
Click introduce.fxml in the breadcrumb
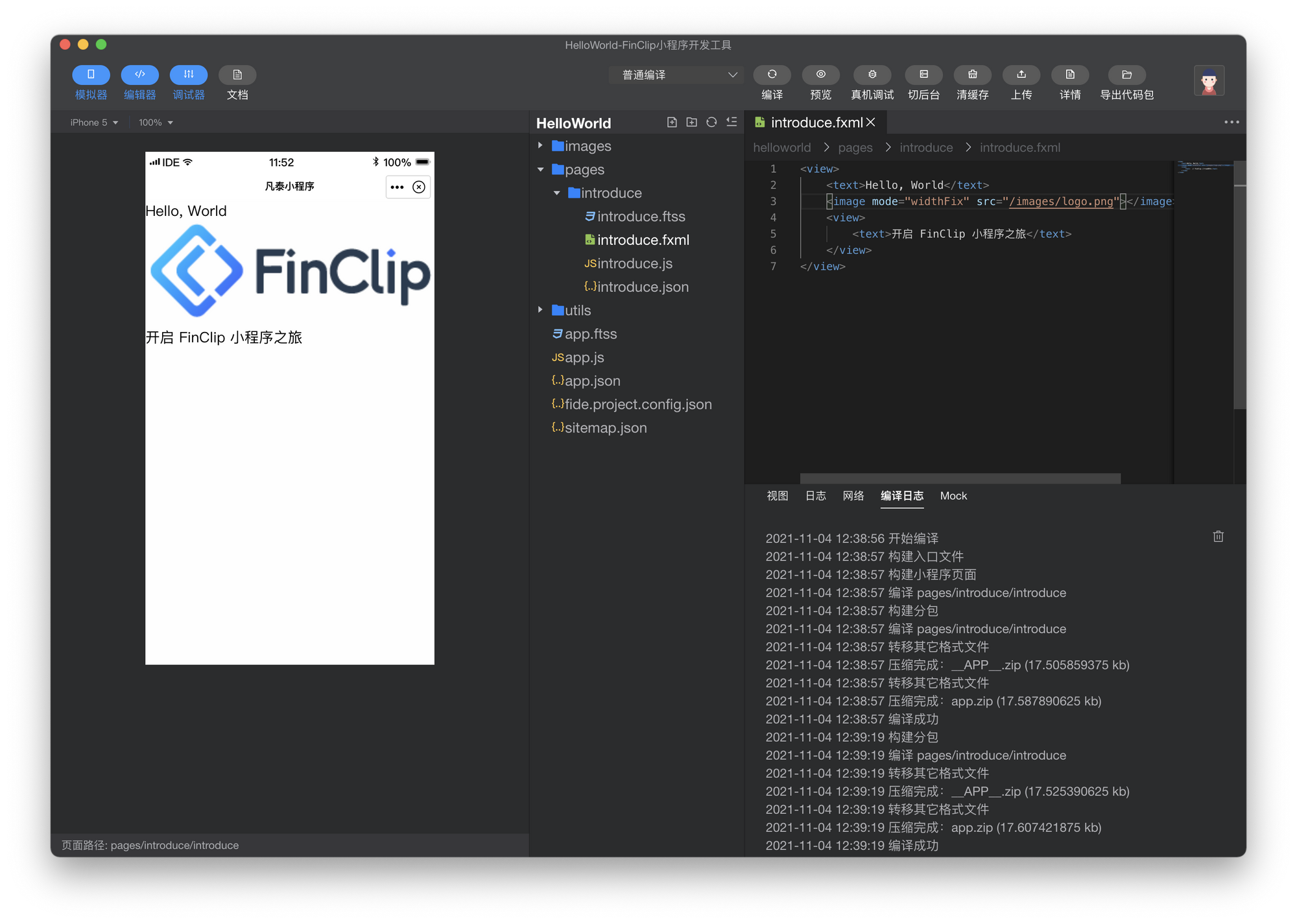click(1020, 148)
